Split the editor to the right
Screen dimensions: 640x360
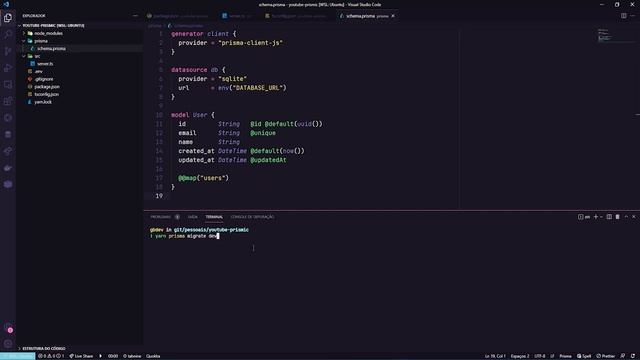coord(624,16)
